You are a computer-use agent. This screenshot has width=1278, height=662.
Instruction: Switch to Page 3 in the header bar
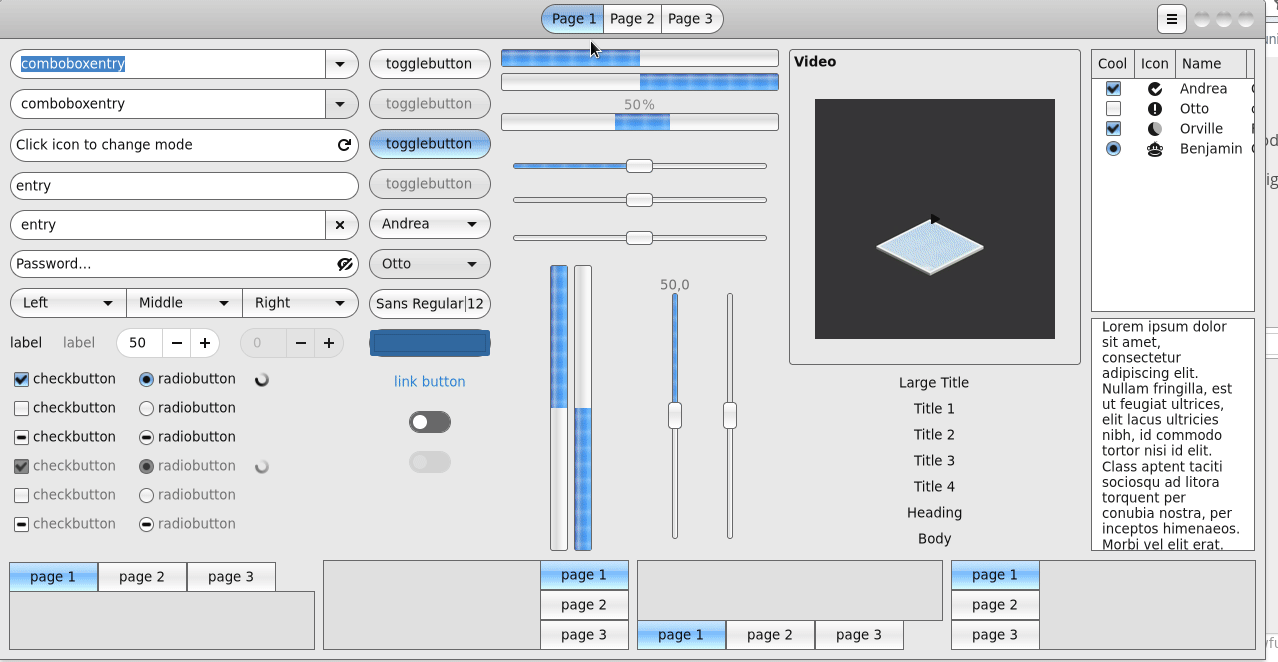pyautogui.click(x=691, y=19)
